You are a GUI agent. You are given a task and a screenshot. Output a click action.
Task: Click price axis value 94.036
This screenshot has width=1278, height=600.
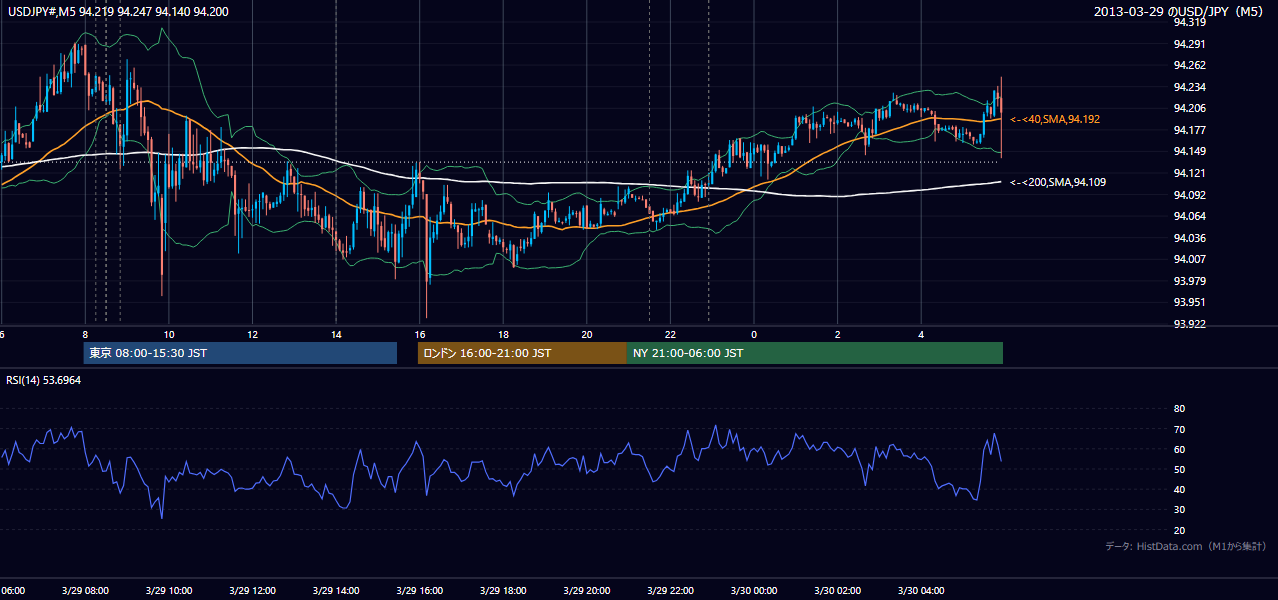coord(1189,238)
